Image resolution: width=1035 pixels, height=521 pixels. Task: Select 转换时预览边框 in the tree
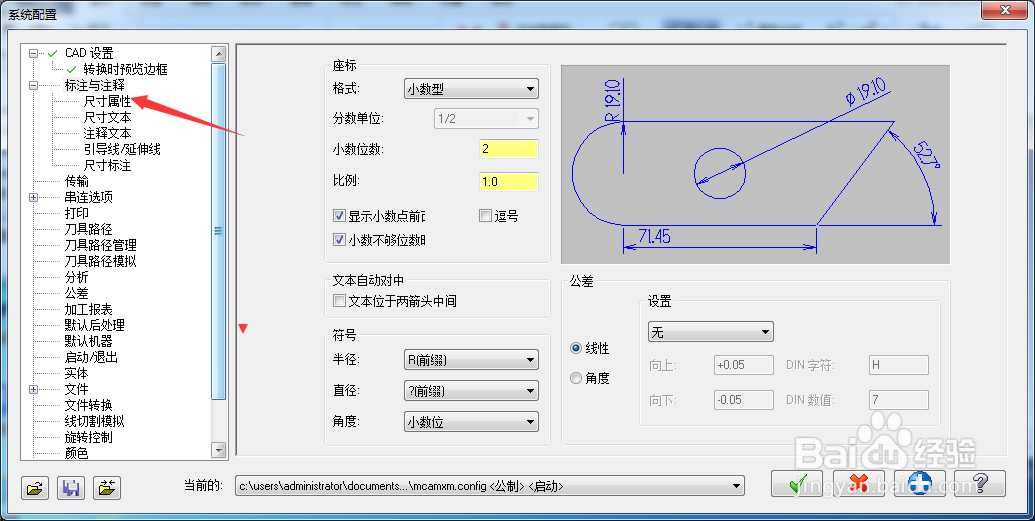(x=125, y=69)
